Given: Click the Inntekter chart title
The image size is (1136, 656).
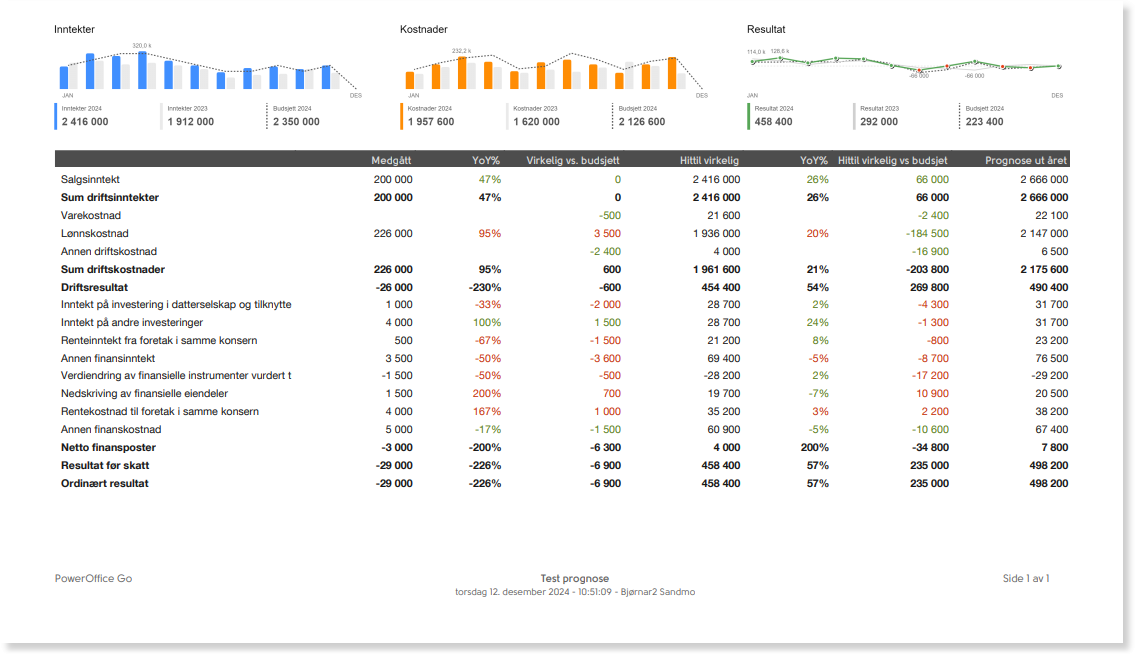Looking at the screenshot, I should (x=74, y=30).
